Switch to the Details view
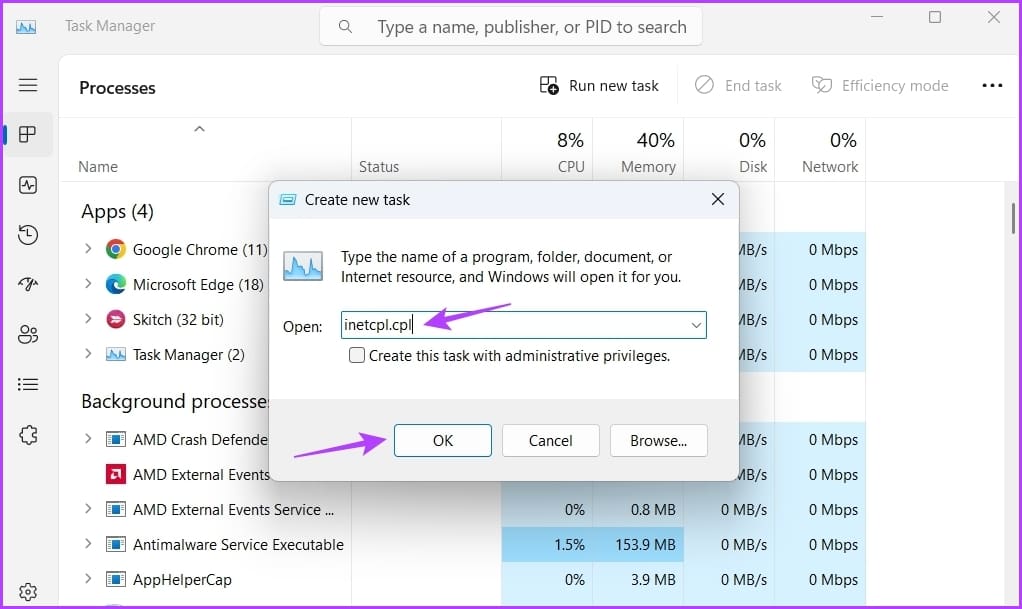The image size is (1022, 609). click(x=28, y=384)
